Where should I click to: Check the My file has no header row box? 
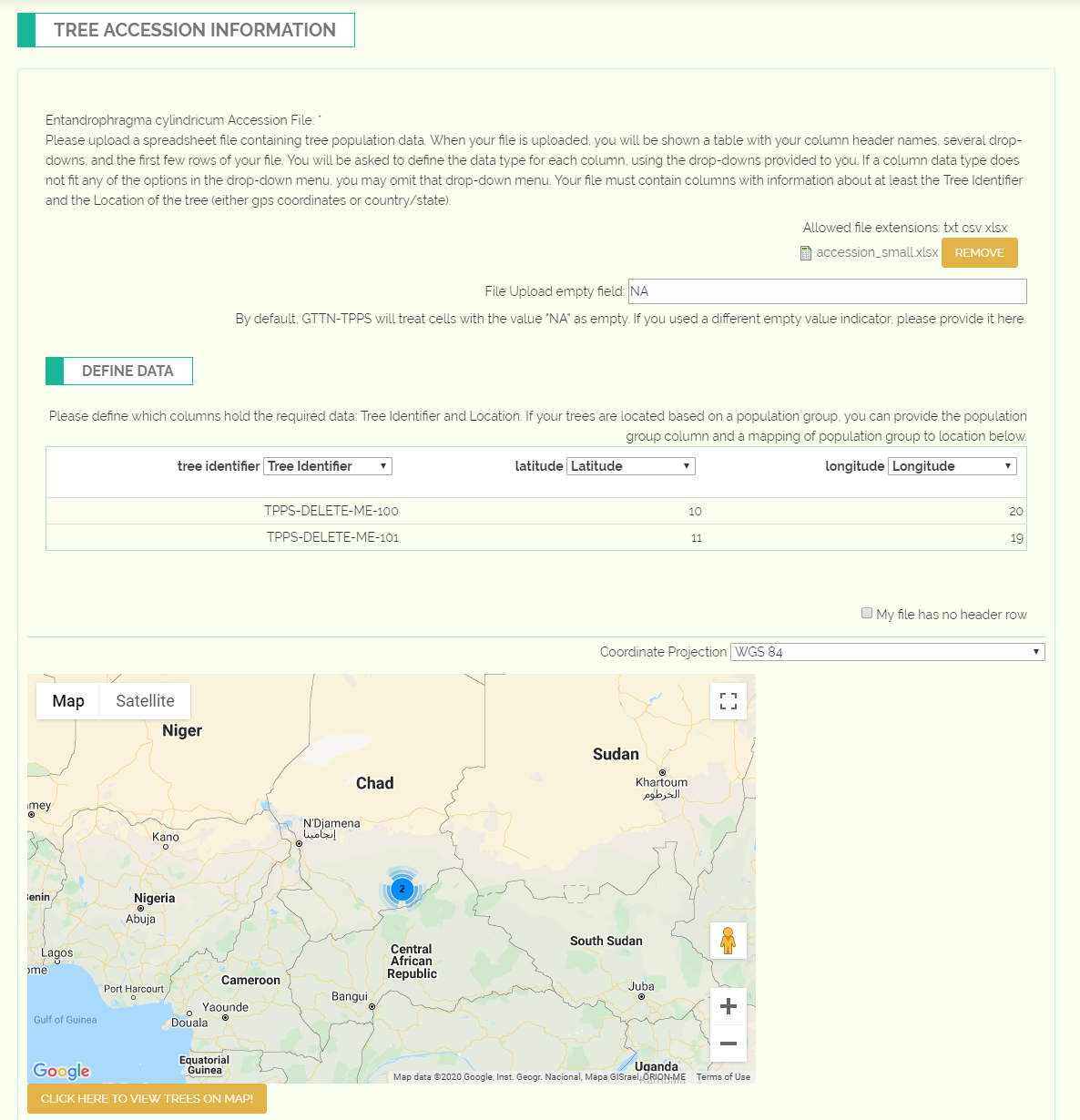click(x=867, y=614)
